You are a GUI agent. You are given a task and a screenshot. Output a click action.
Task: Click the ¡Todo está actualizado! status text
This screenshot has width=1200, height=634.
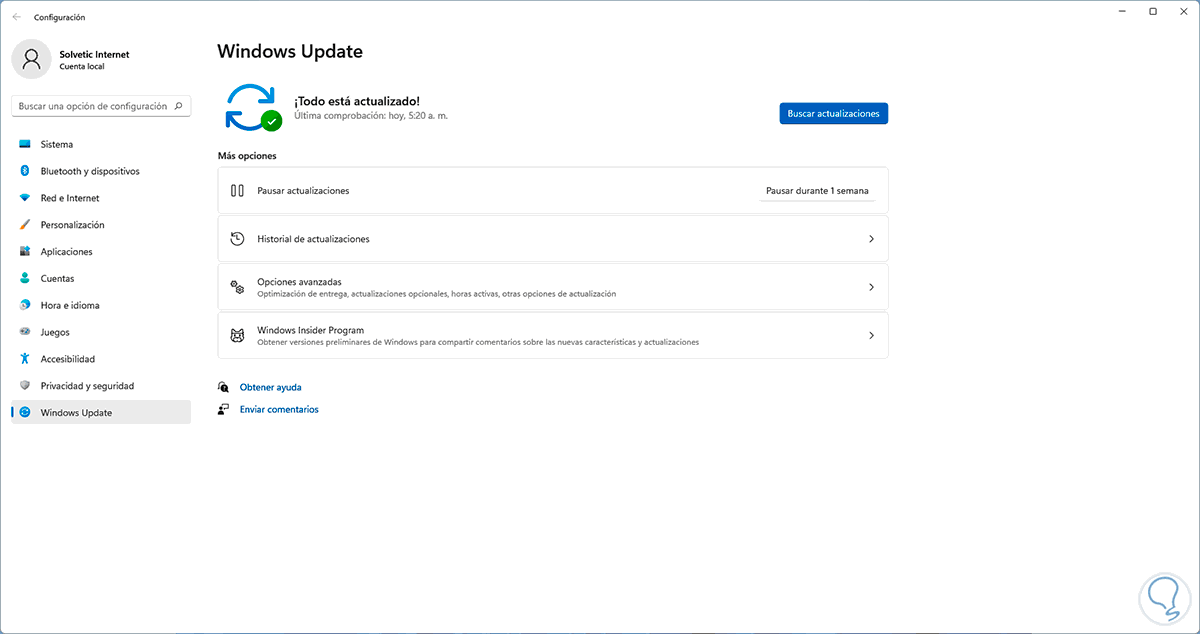(357, 101)
